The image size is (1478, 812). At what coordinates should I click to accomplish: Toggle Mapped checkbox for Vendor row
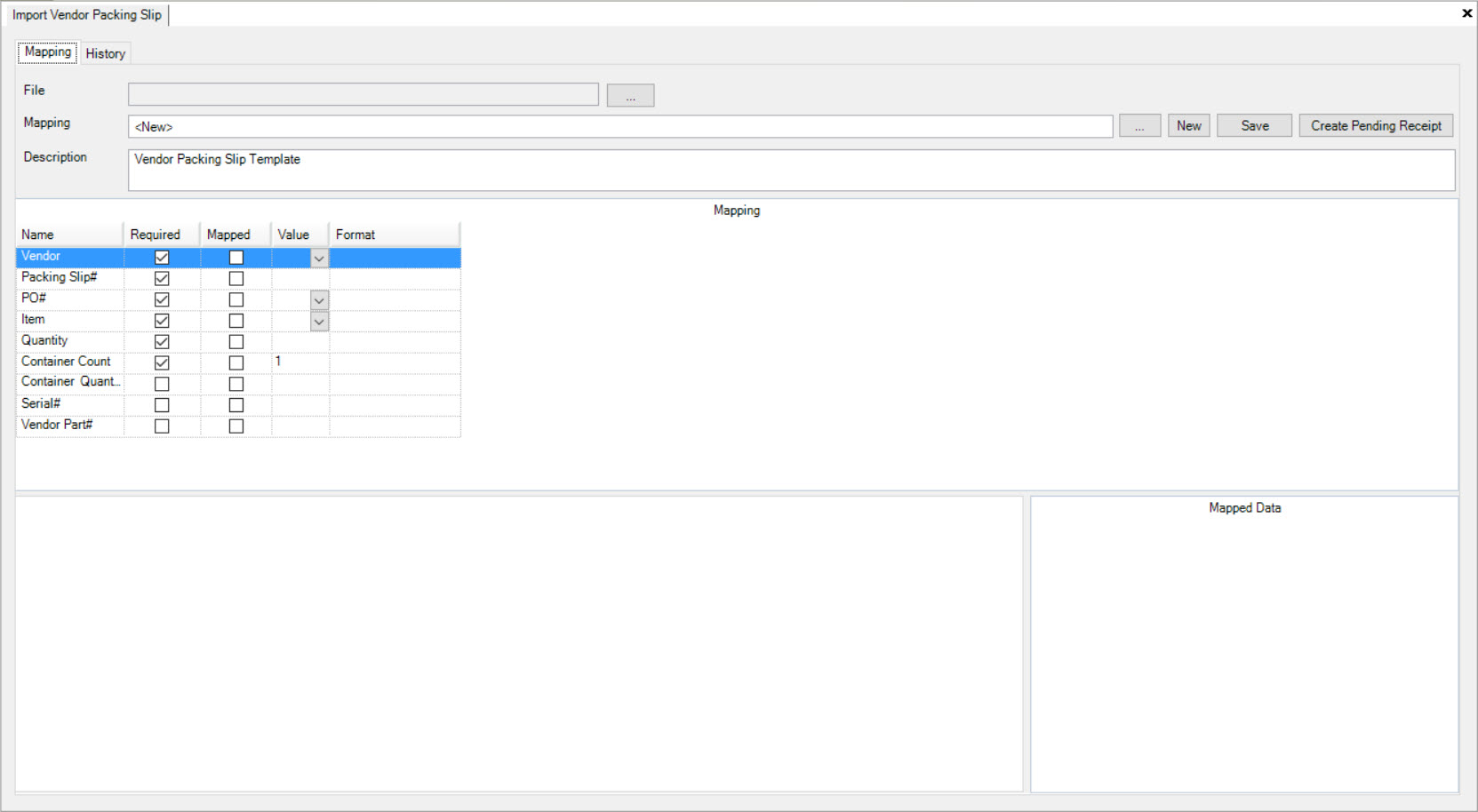[236, 258]
